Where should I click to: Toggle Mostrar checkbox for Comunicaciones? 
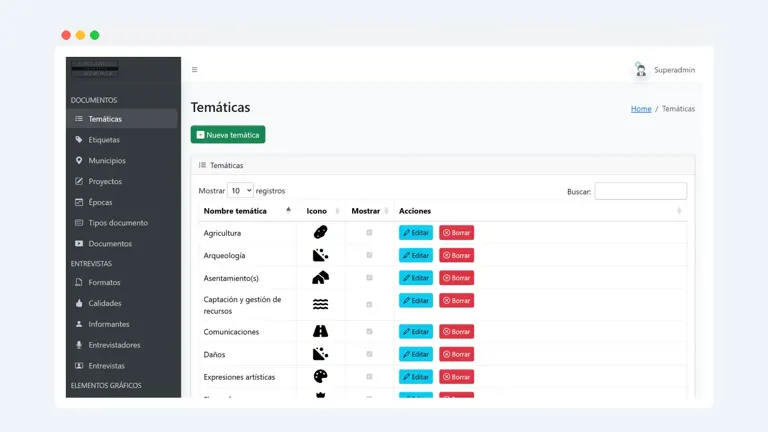click(x=369, y=332)
